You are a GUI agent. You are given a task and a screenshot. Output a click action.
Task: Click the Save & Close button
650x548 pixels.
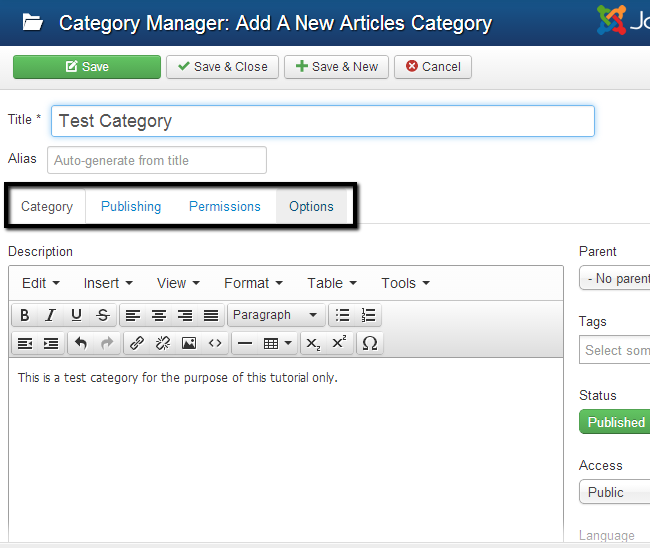pyautogui.click(x=222, y=67)
